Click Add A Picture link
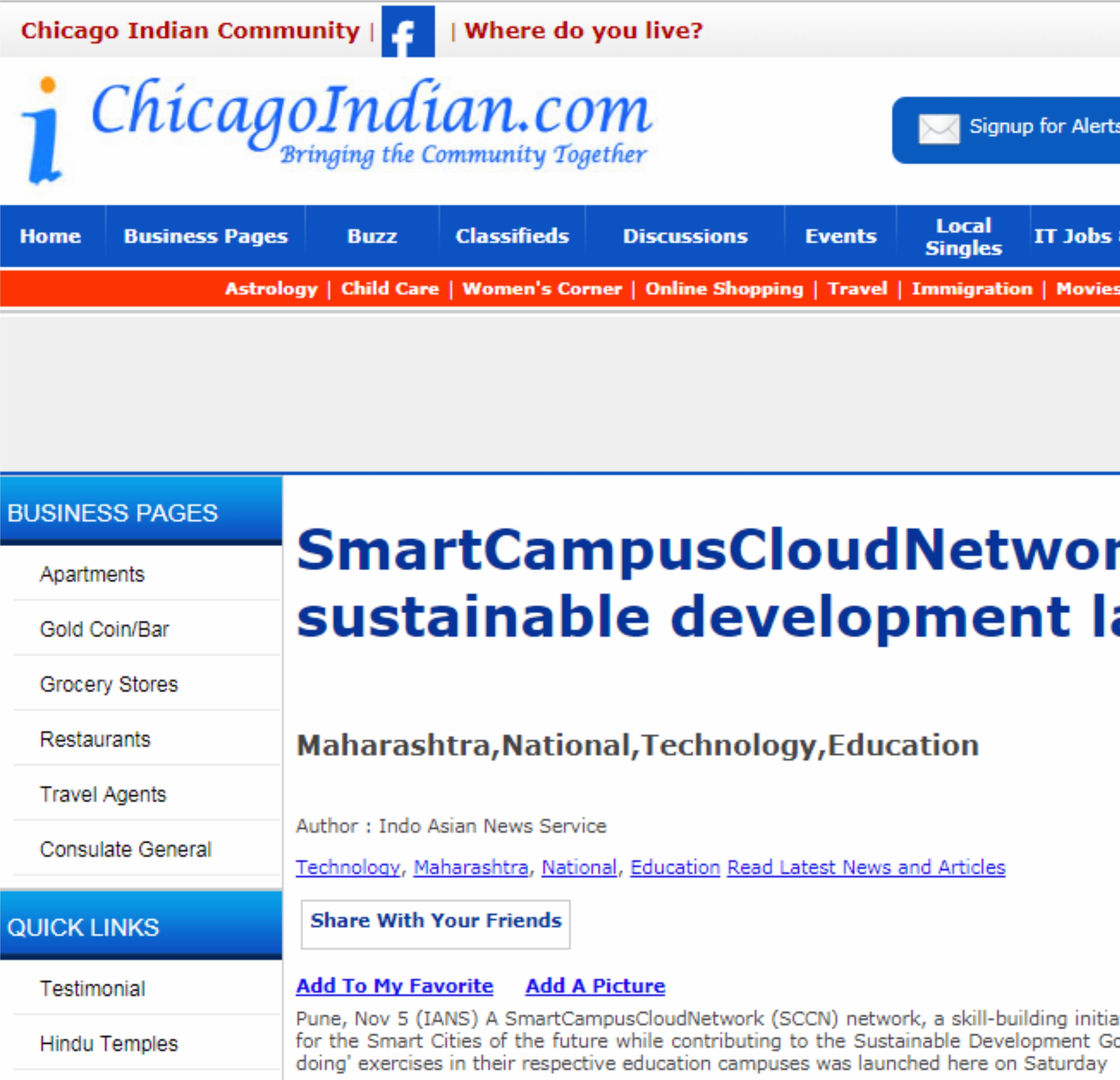The height and width of the screenshot is (1080, 1120). tap(595, 986)
